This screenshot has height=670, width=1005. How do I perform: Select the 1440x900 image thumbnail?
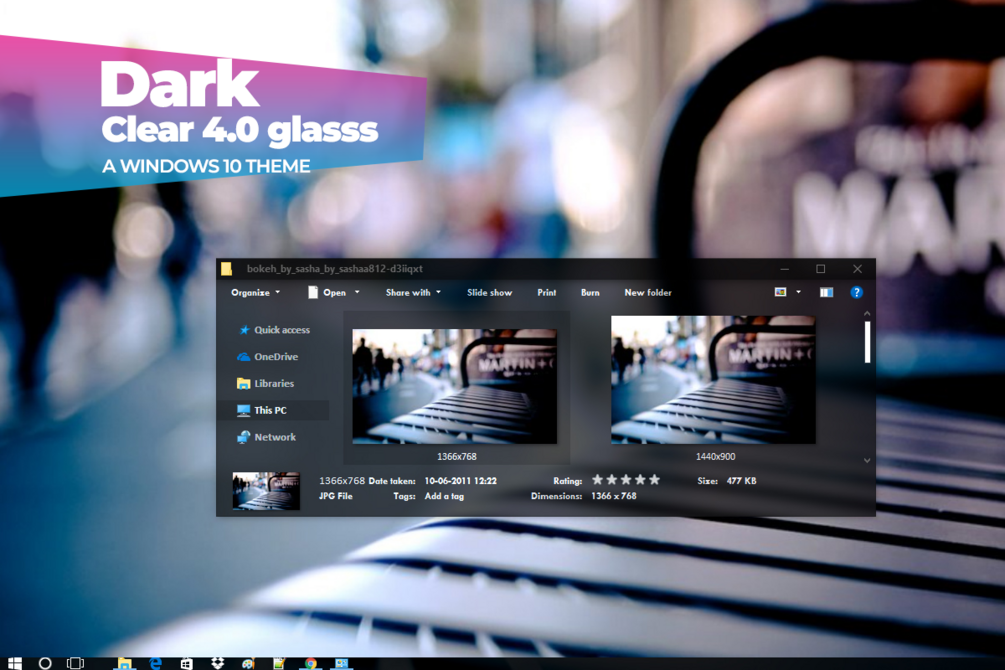coord(713,380)
